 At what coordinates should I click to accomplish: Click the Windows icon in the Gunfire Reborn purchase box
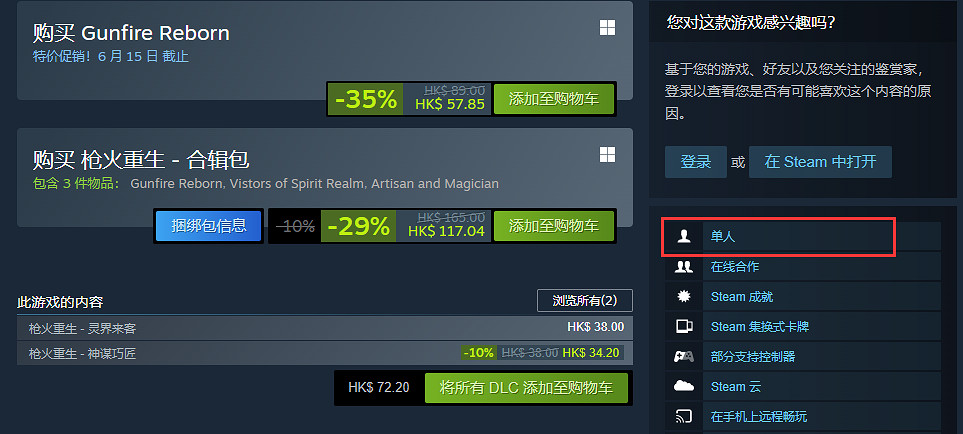click(607, 28)
